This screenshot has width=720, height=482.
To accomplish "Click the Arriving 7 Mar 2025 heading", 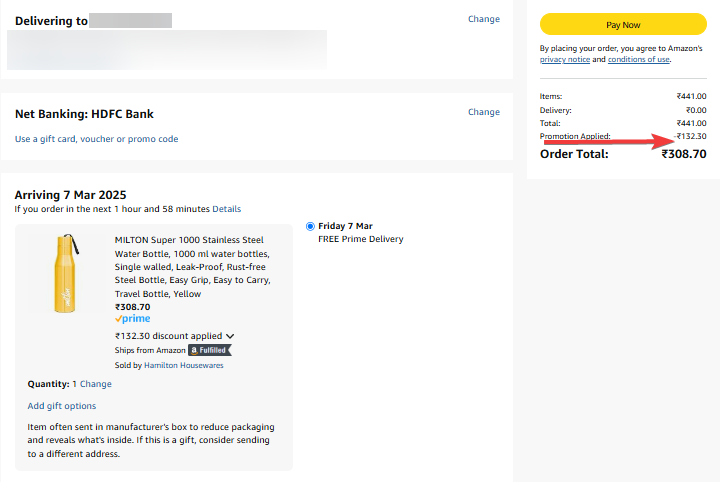I will click(70, 195).
